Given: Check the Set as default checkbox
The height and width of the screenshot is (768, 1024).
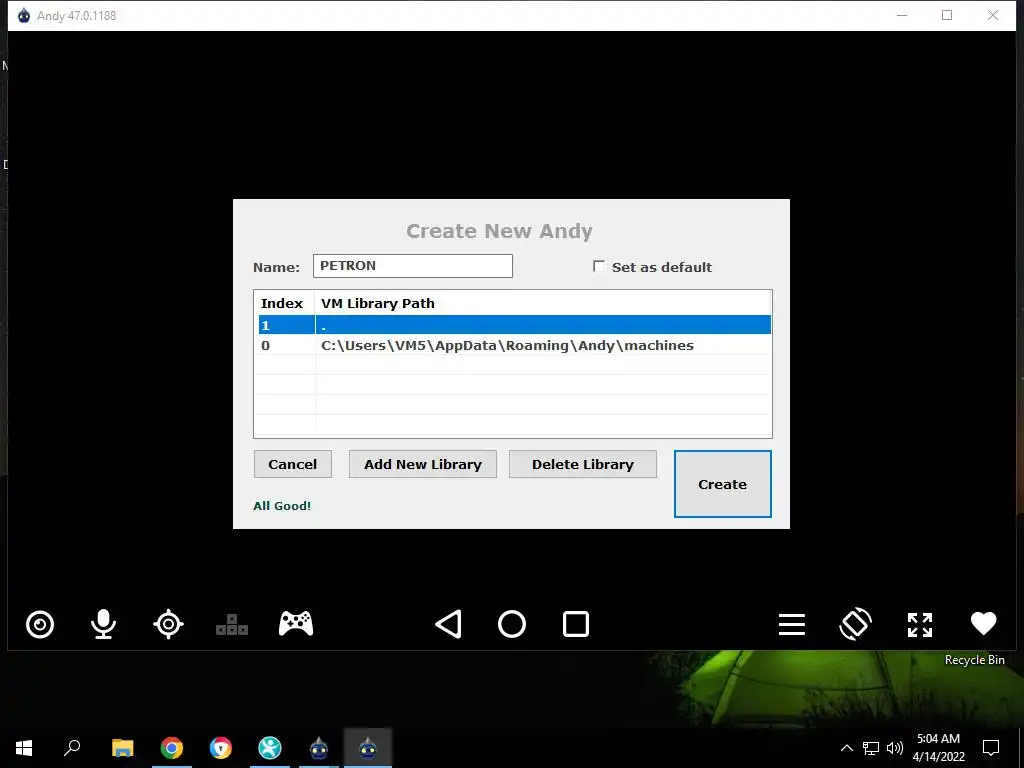Looking at the screenshot, I should pyautogui.click(x=599, y=266).
